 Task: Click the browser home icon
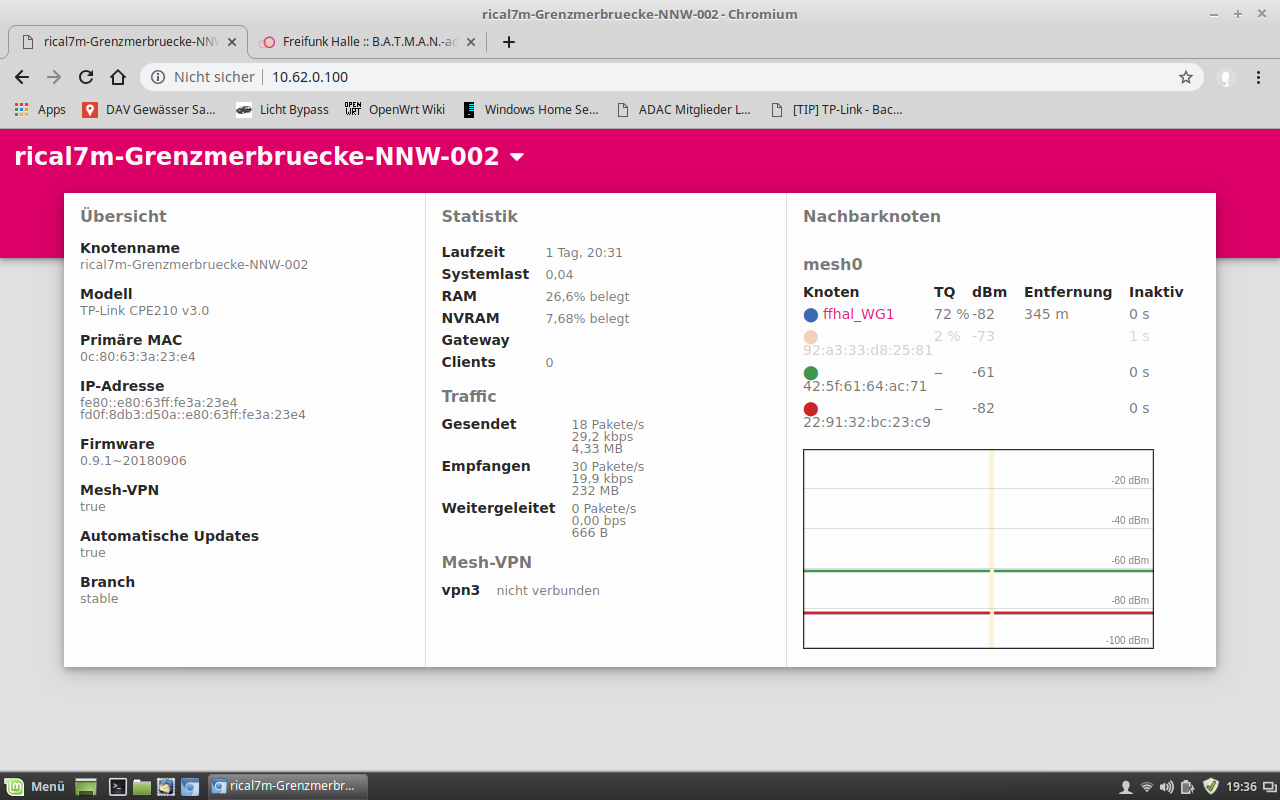[x=118, y=77]
